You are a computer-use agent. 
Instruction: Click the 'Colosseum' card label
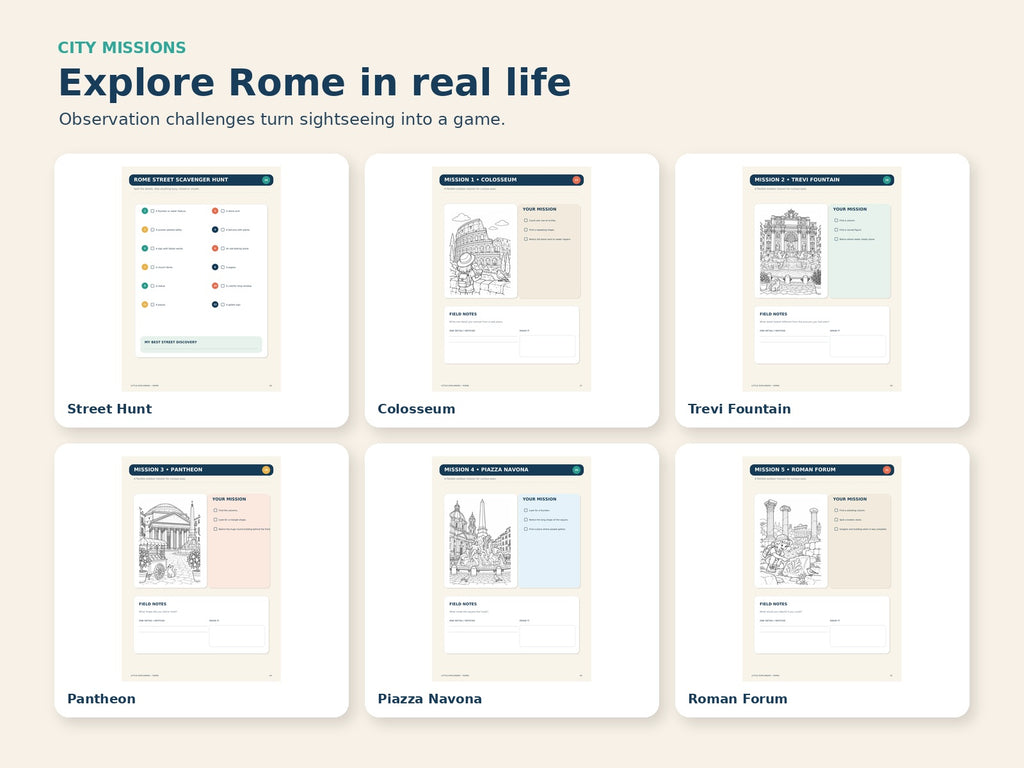point(416,409)
